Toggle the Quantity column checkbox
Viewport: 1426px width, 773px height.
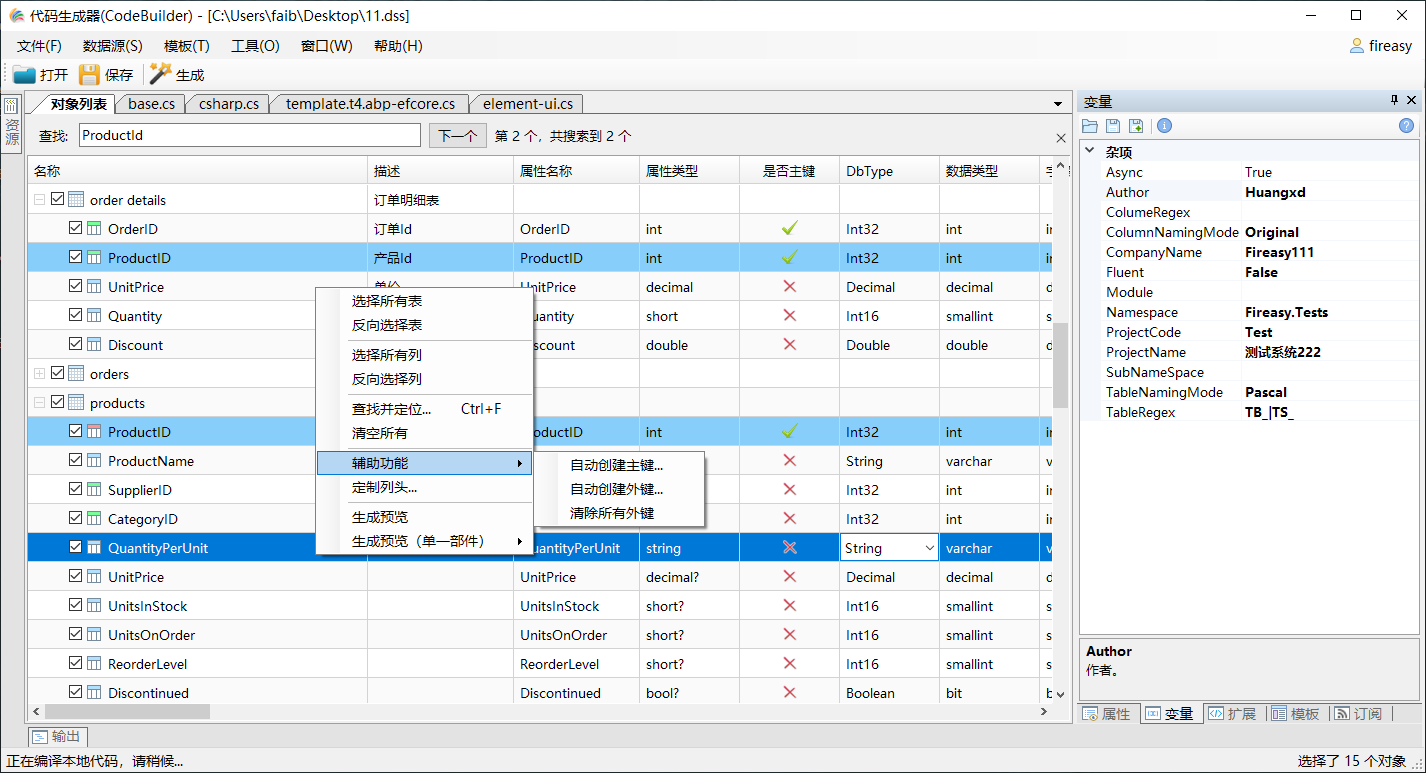[75, 315]
